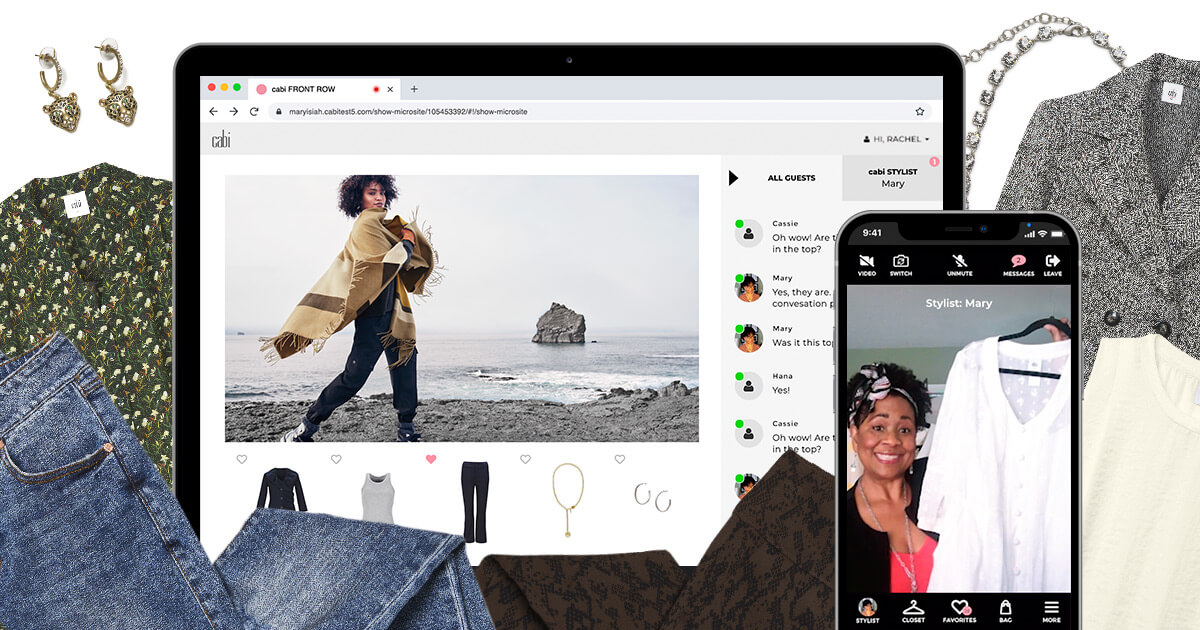Select the cabi FRONT ROW browser tab
The width and height of the screenshot is (1200, 630).
322,89
